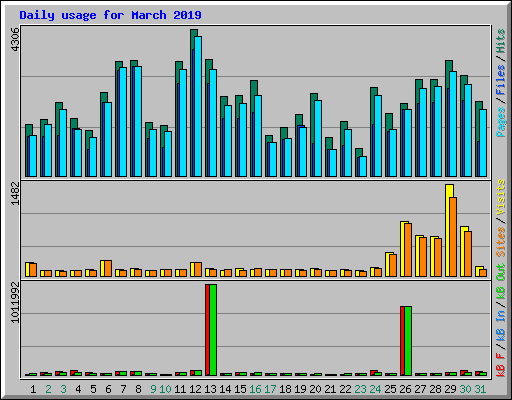Click the red kB F bar for day 13

[207, 330]
